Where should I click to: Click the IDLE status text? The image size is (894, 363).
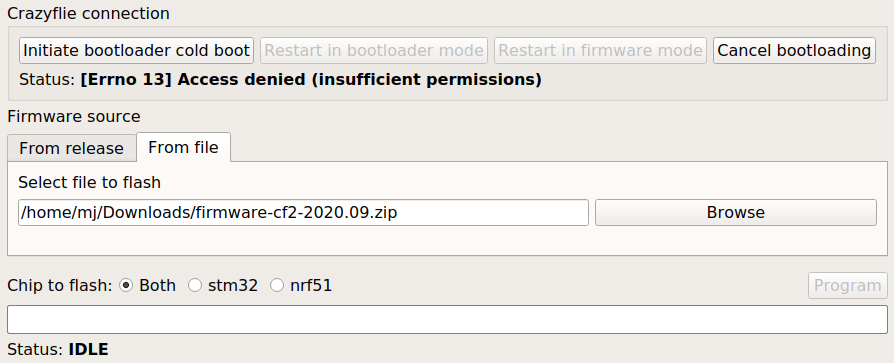point(88,349)
